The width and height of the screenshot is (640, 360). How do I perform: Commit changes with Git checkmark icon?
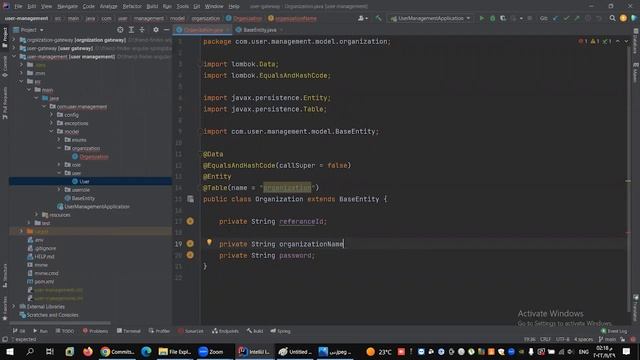(x=566, y=18)
